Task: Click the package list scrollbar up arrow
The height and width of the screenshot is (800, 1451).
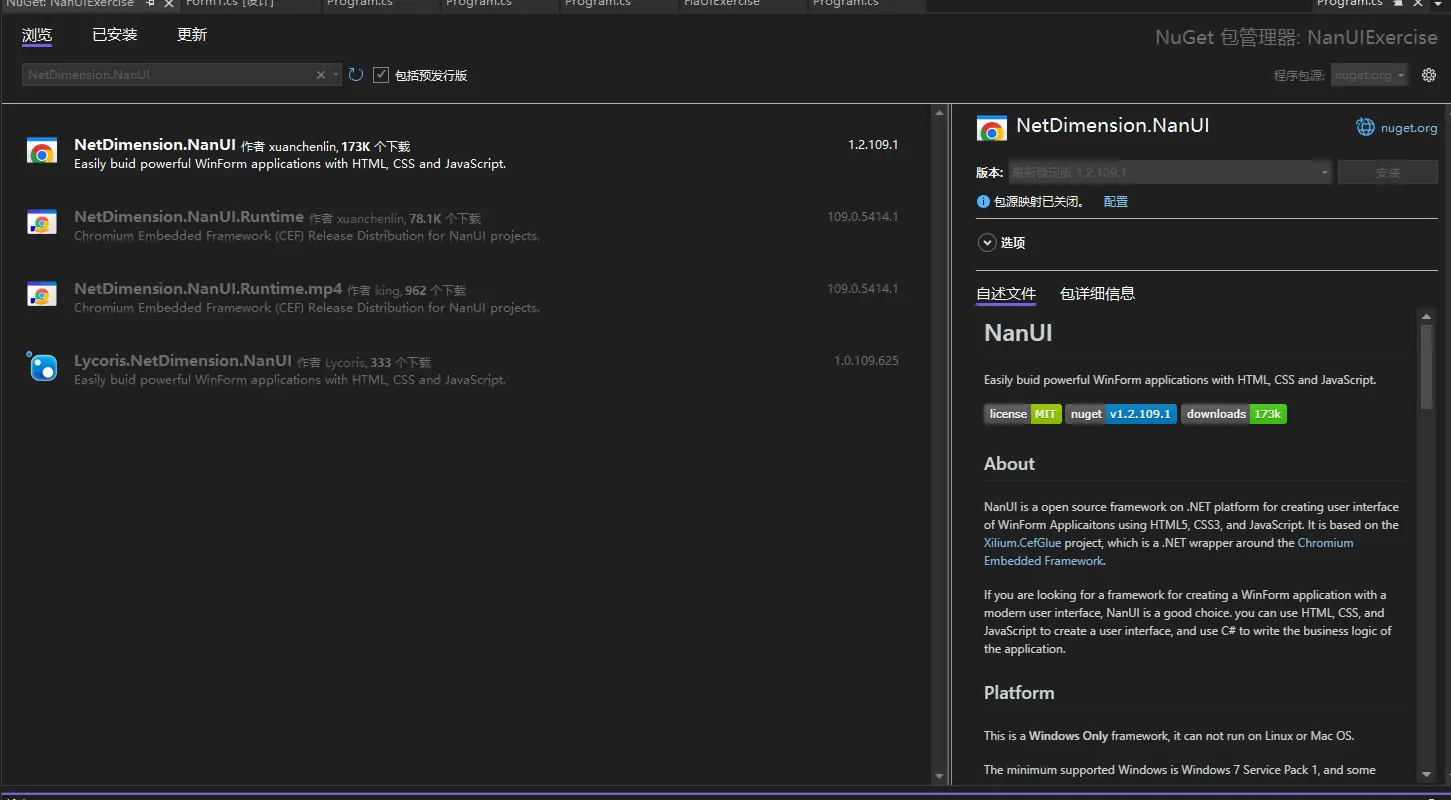Action: pos(939,113)
